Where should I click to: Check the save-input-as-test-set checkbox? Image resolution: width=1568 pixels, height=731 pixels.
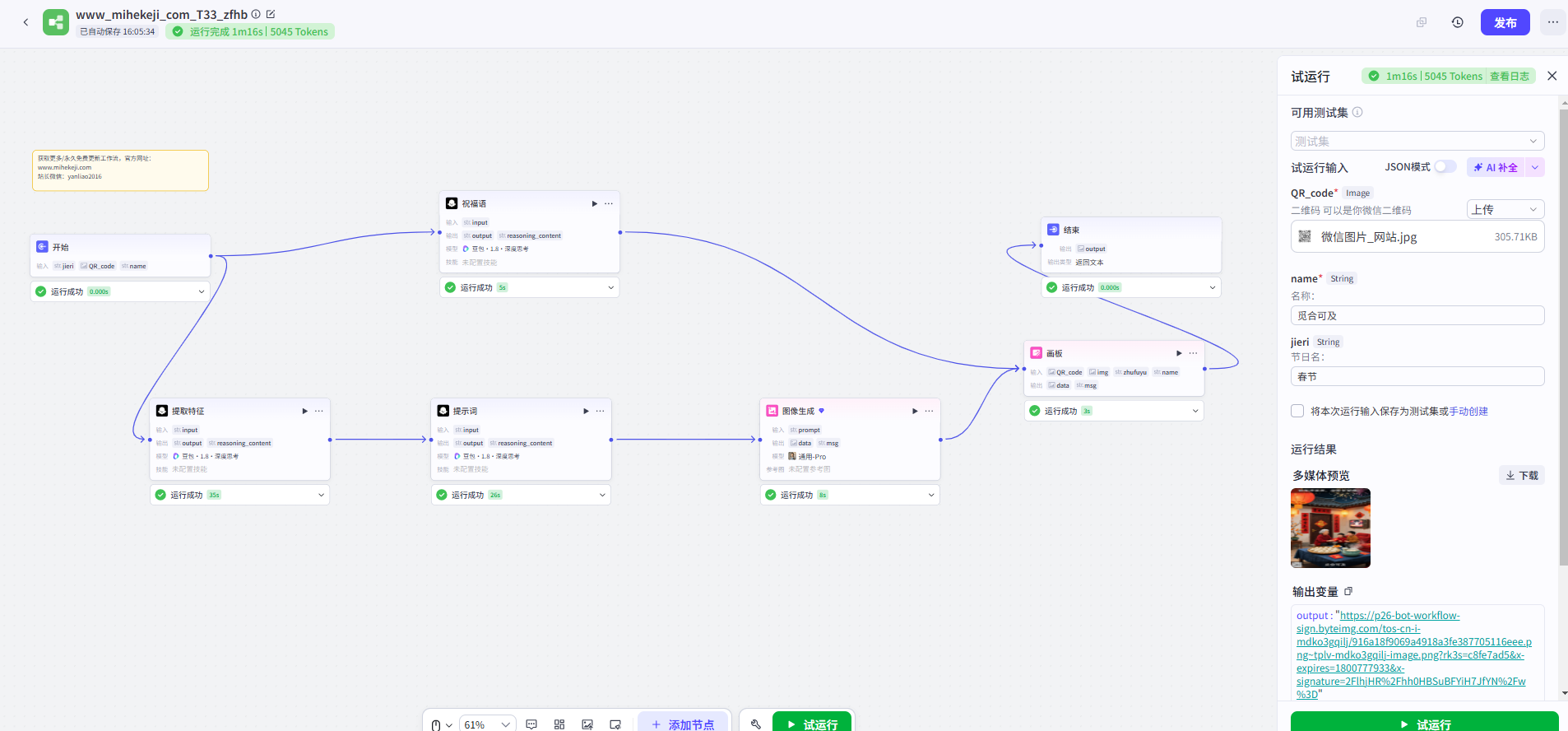[1297, 411]
